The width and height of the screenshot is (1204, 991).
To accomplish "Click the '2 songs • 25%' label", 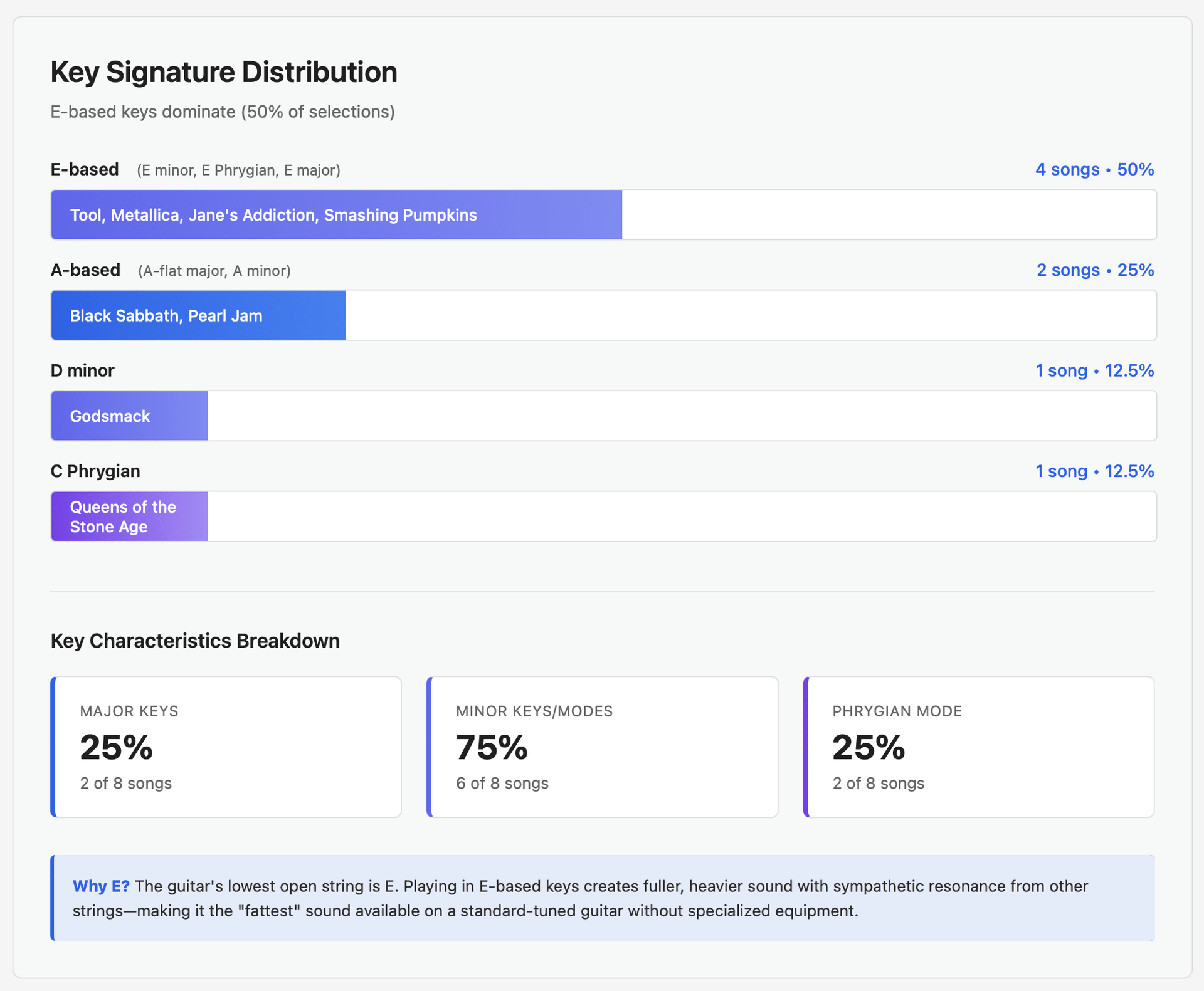I will pos(1095,270).
